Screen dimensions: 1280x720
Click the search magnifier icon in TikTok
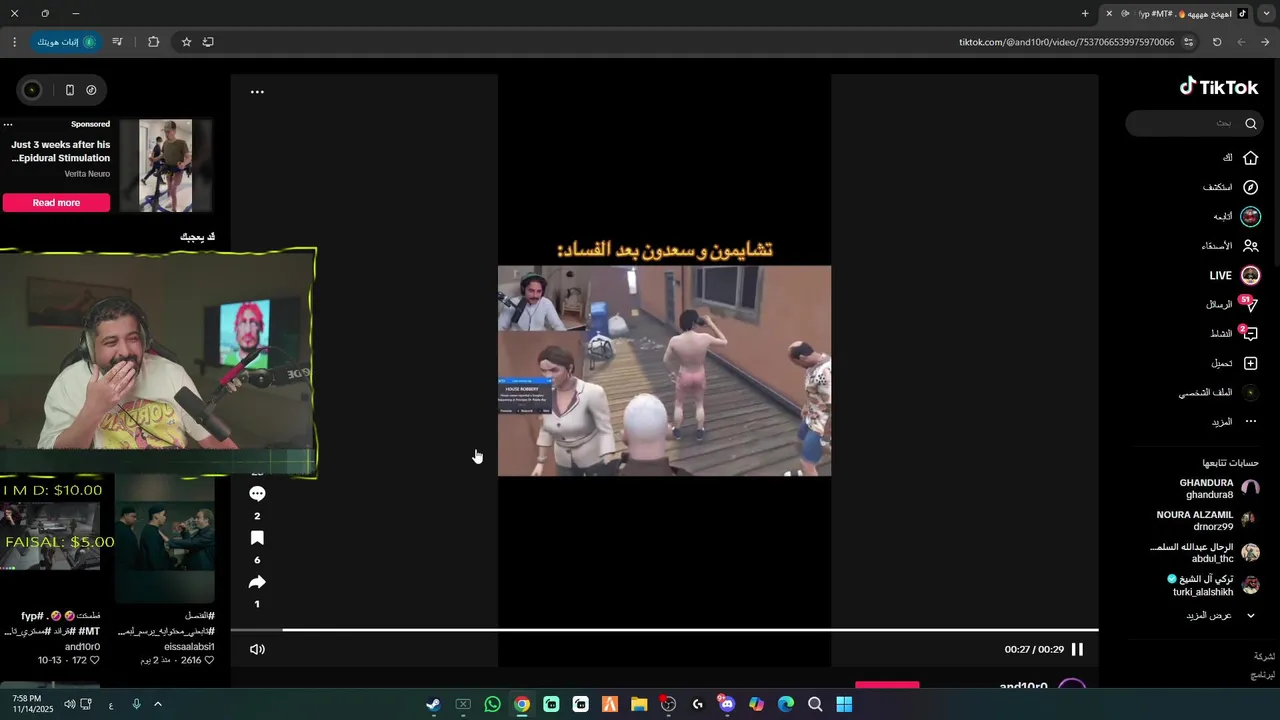[x=1251, y=124]
